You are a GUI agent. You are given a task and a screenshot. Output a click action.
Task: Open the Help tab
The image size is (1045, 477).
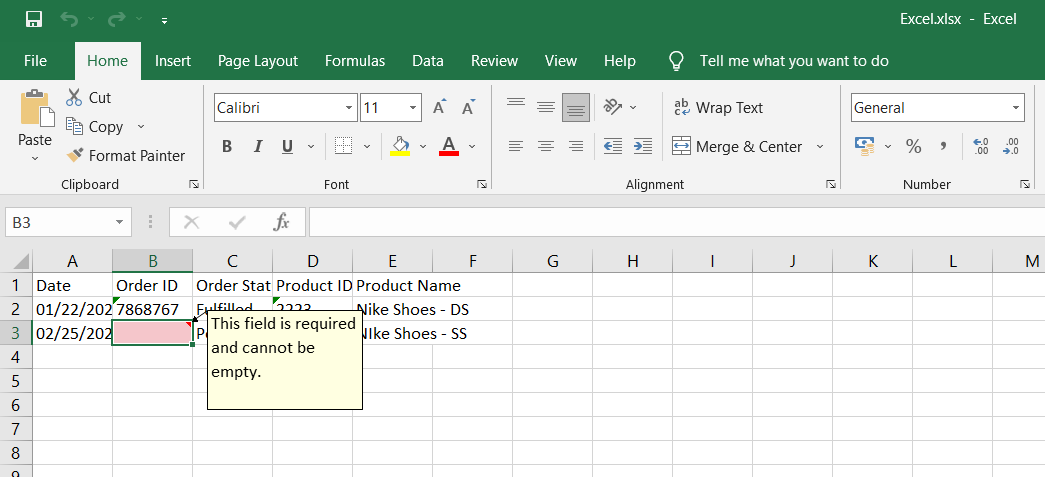tap(620, 61)
